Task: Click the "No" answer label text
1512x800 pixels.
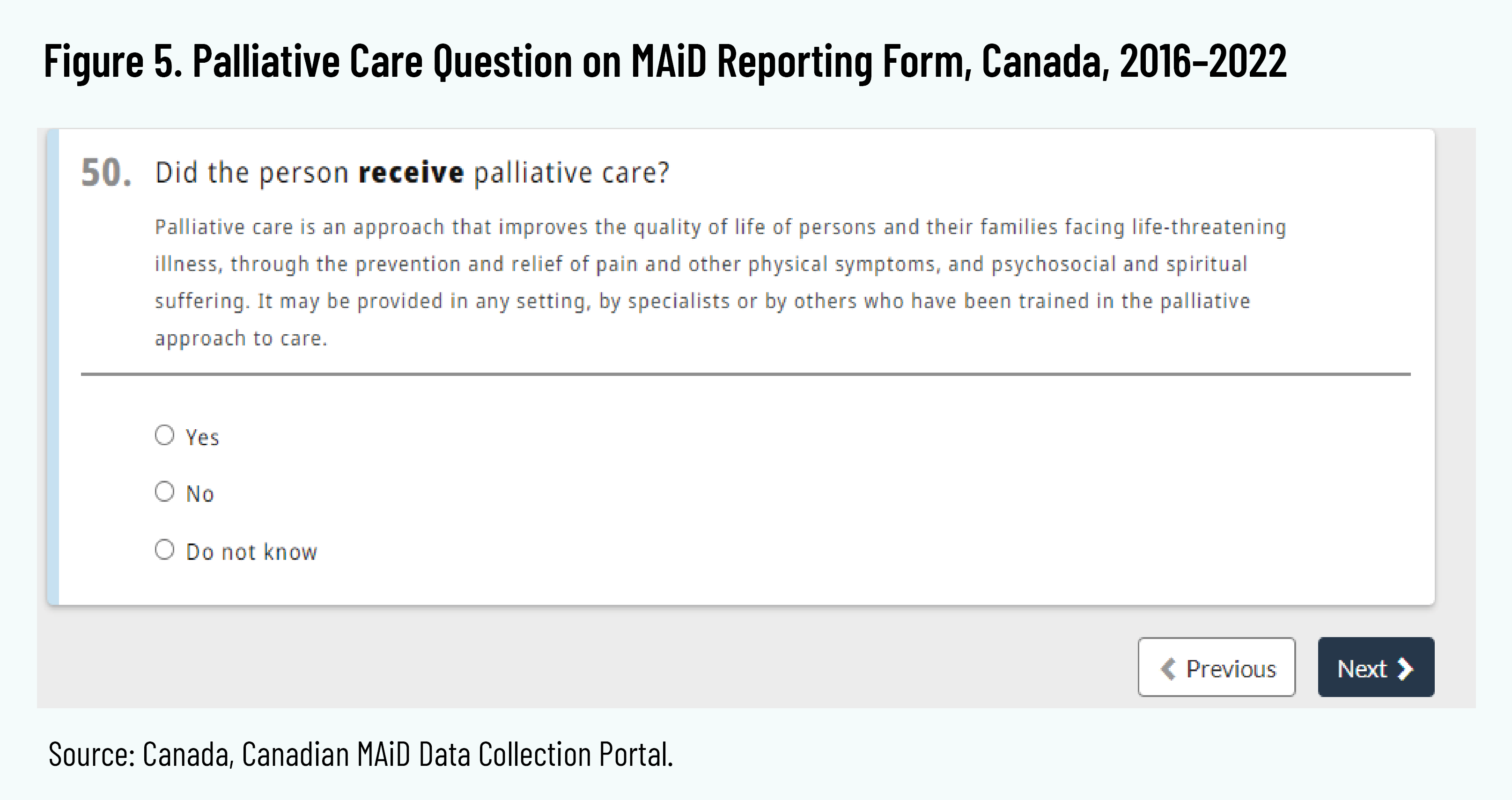Action: click(200, 494)
